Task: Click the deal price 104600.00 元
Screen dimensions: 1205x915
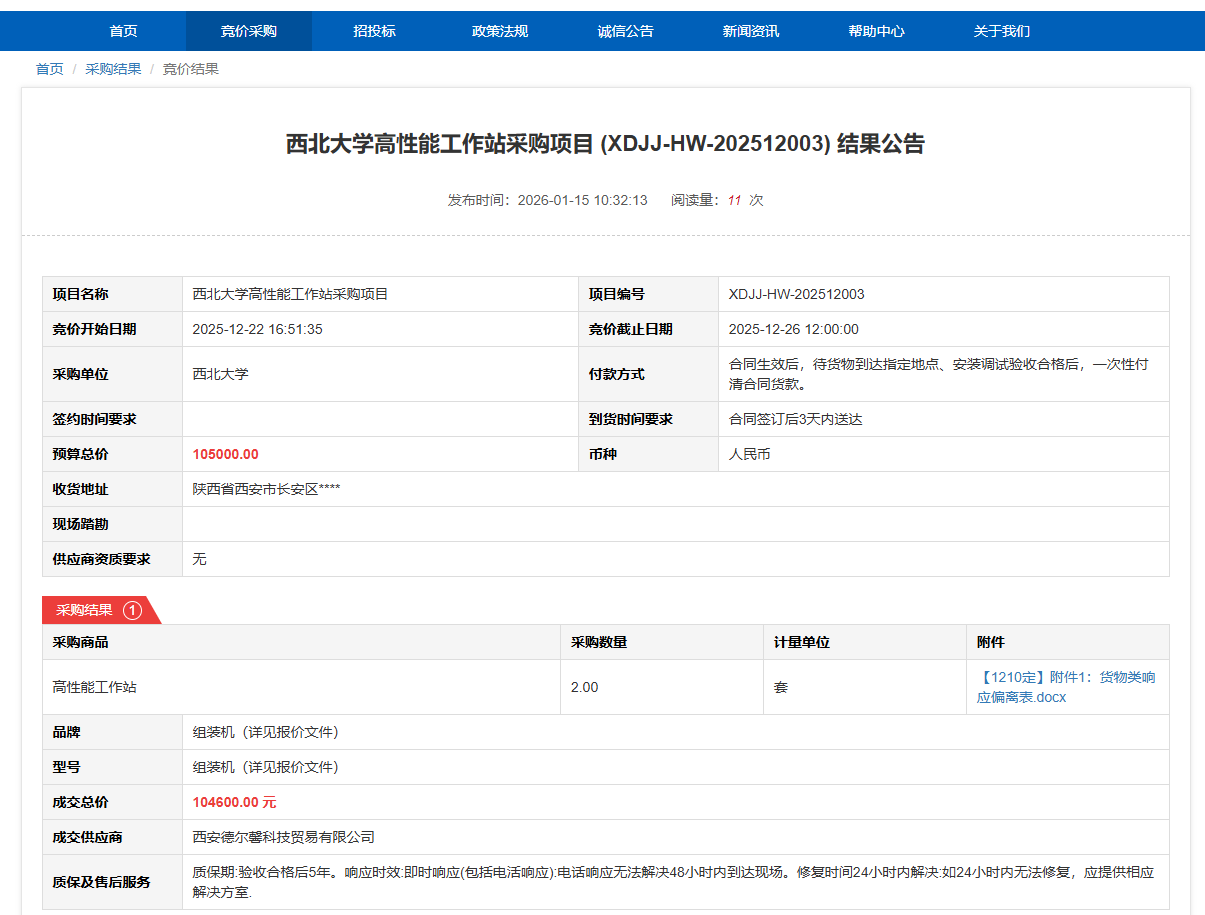Action: 234,802
